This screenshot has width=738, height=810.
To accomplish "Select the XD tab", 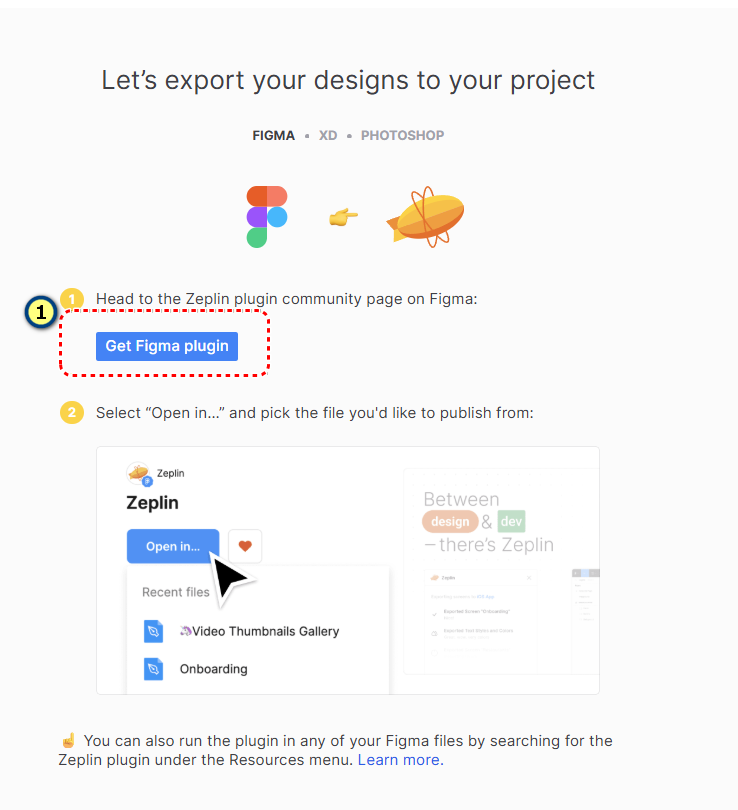I will point(328,135).
